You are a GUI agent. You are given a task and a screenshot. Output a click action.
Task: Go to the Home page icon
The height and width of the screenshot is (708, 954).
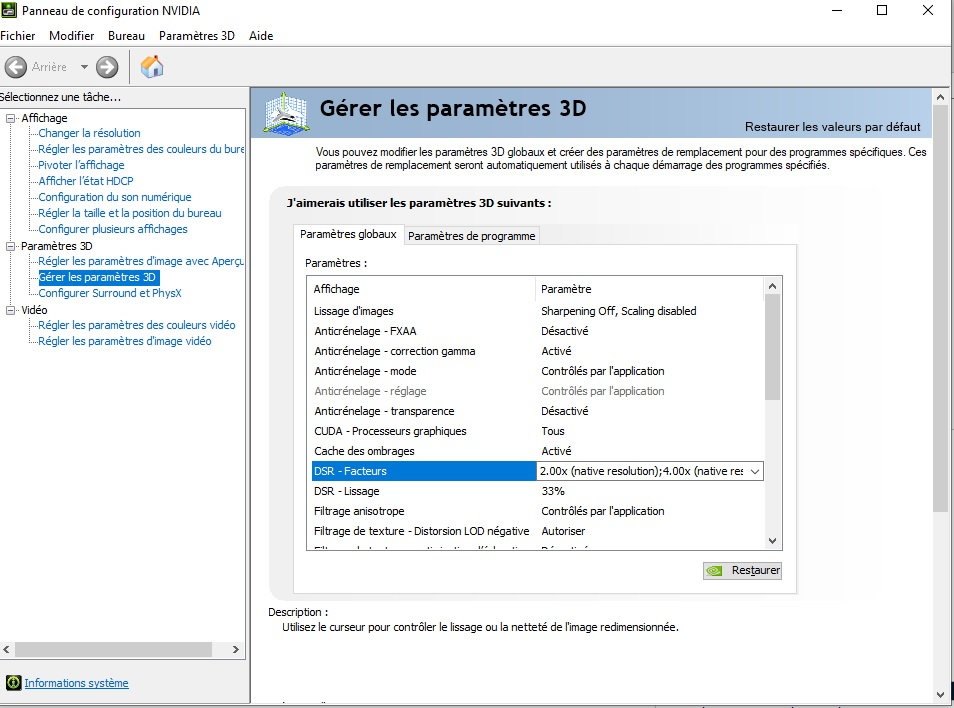pos(152,66)
